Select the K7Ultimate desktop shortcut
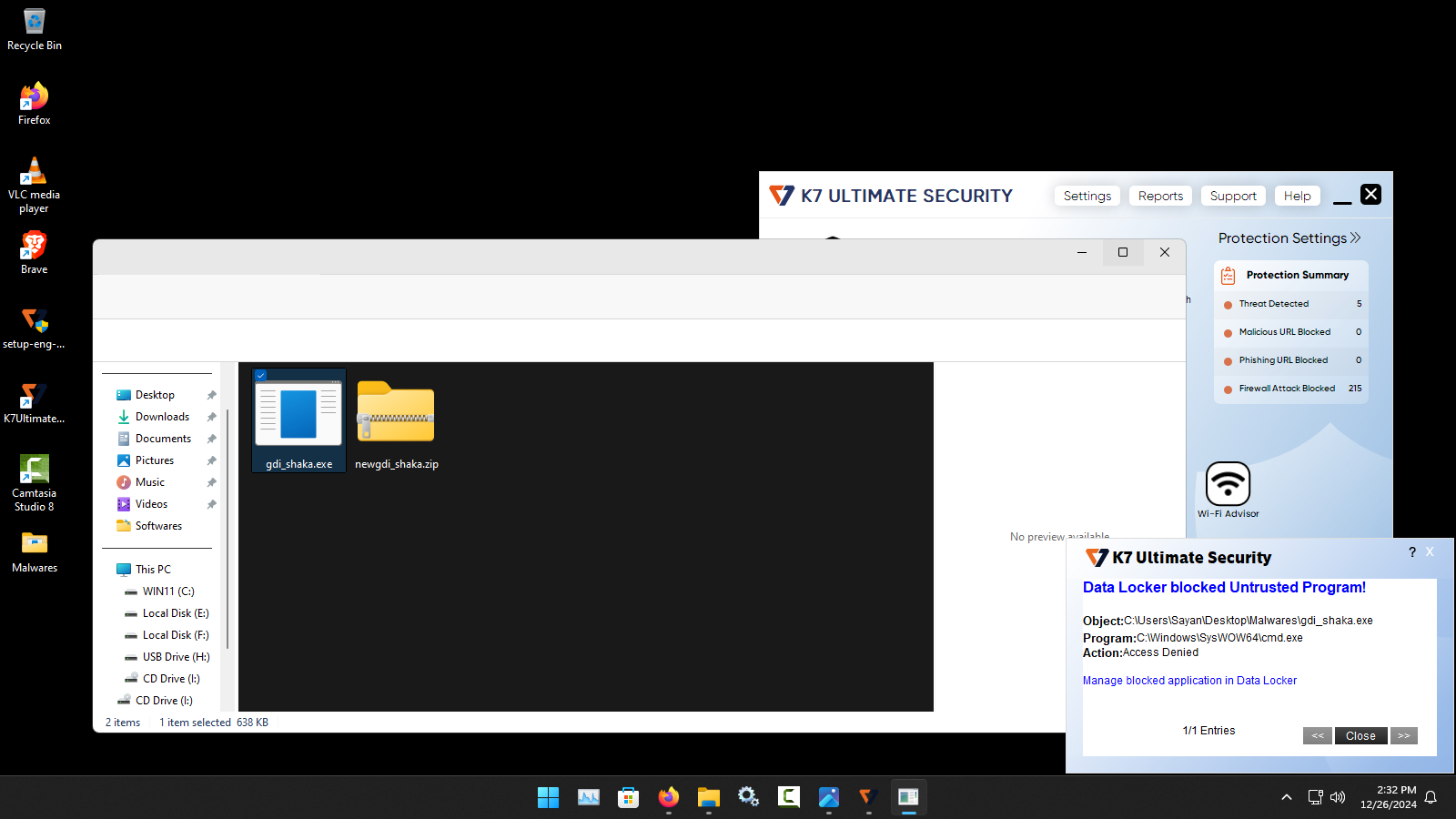This screenshot has width=1456, height=819. (35, 402)
